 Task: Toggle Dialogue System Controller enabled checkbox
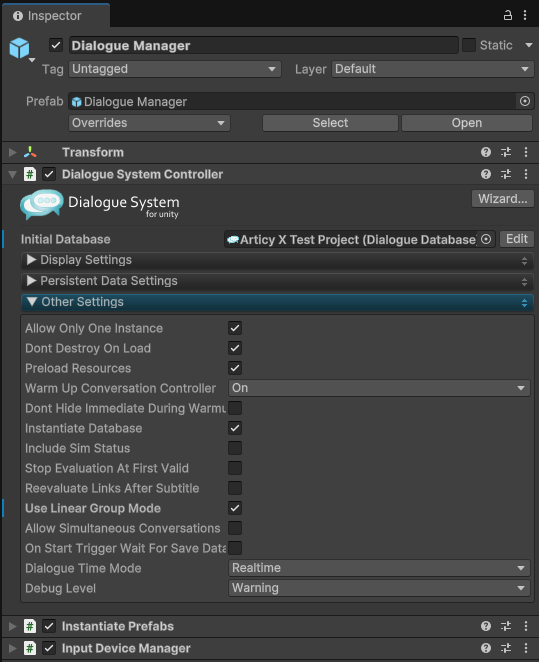point(49,174)
